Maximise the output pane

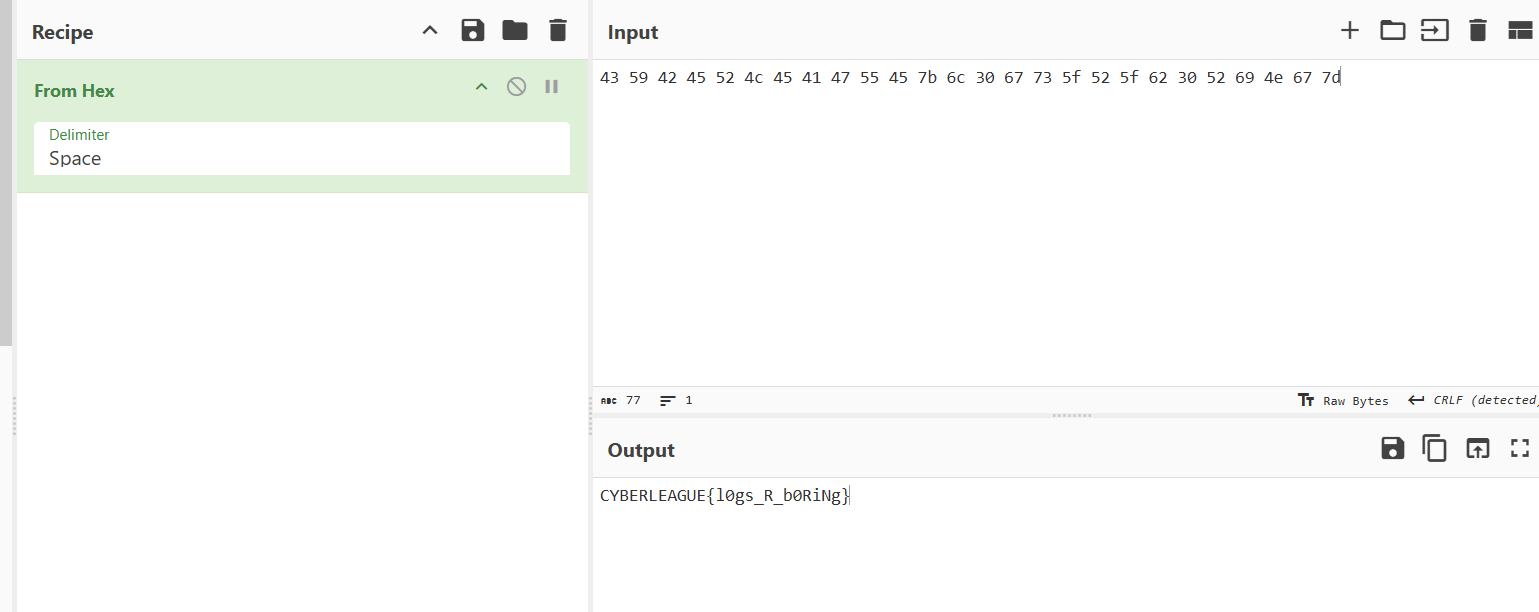(x=1520, y=449)
